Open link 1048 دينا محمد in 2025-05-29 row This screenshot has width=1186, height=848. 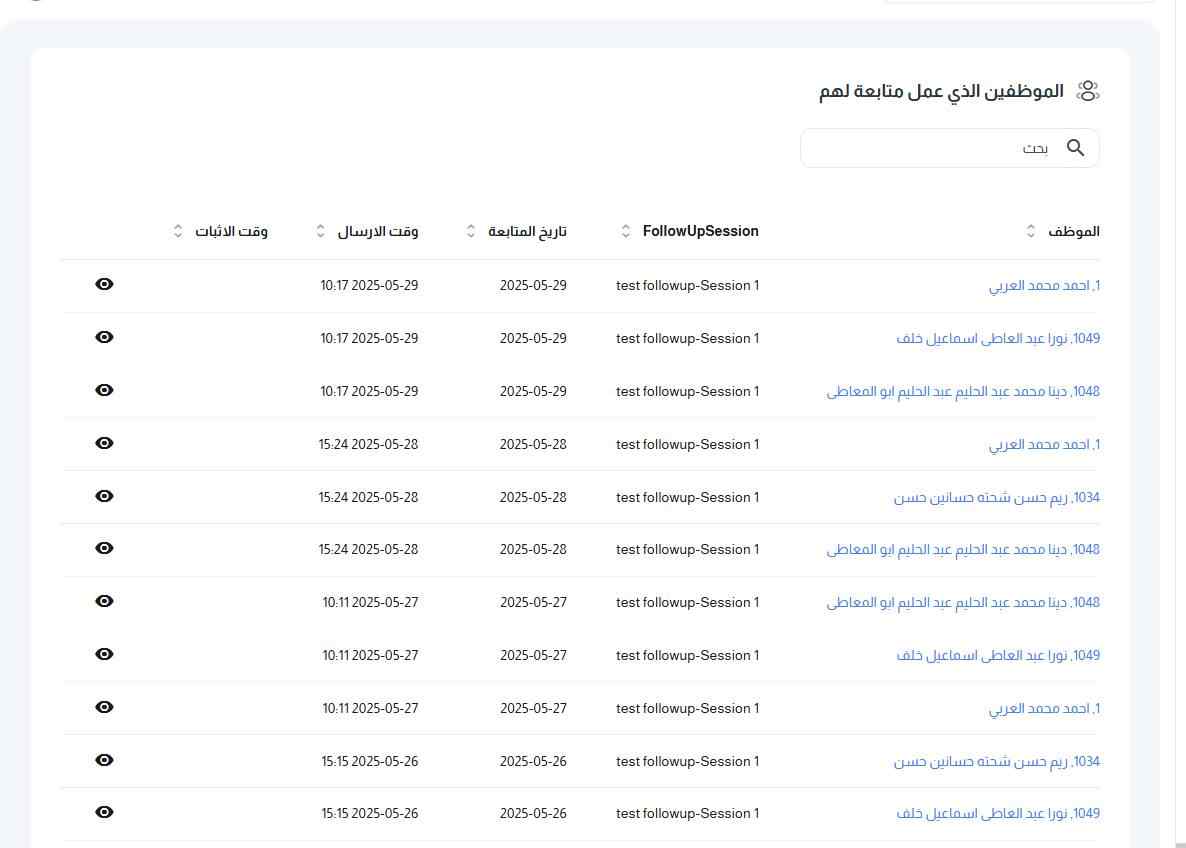click(963, 392)
